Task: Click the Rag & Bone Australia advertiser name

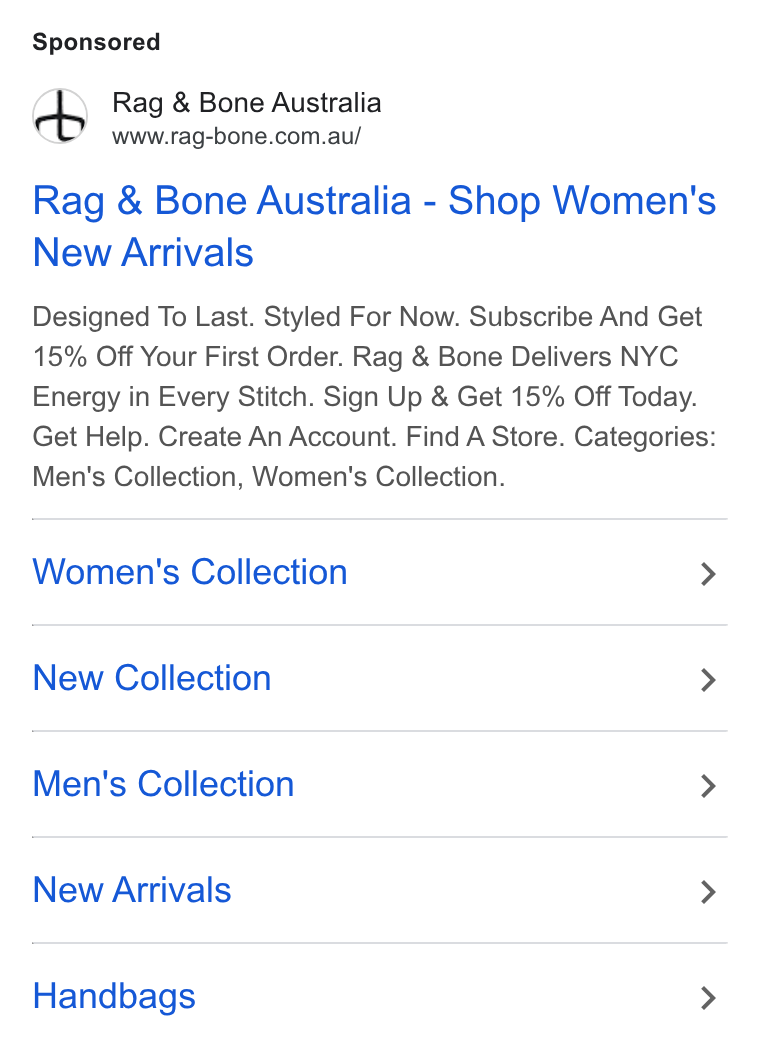Action: pos(247,103)
